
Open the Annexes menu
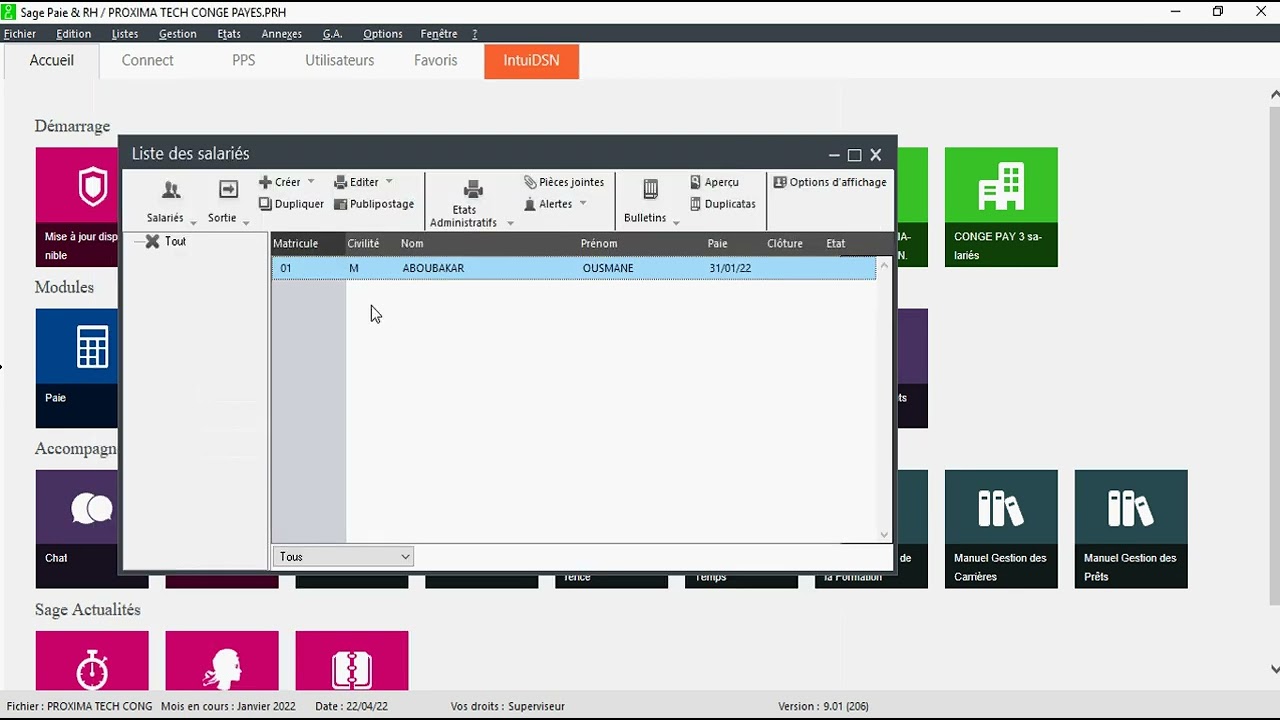pos(282,33)
